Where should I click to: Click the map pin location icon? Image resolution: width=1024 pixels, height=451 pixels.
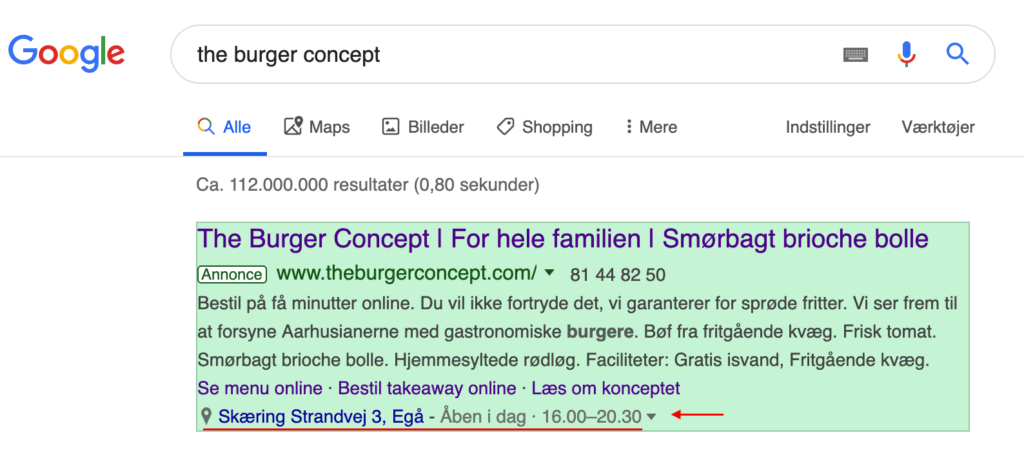(206, 416)
